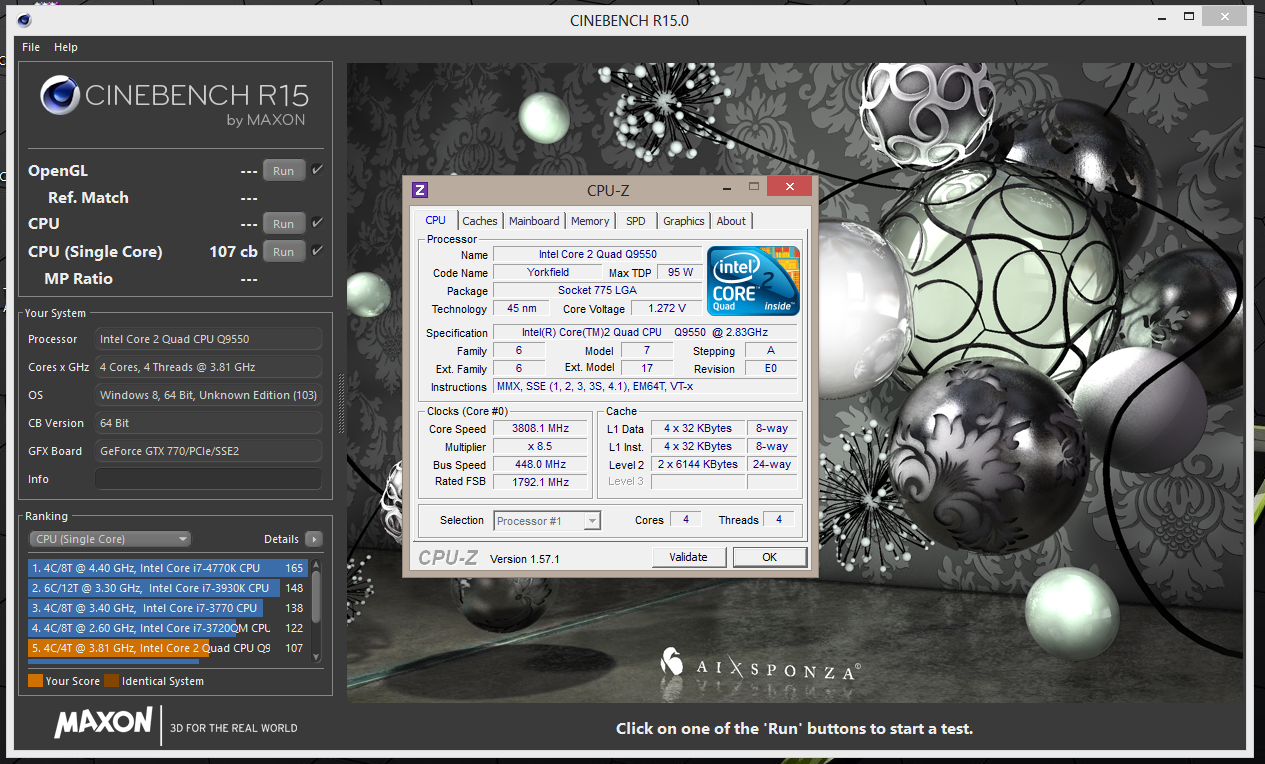Click the Info input field
Screen dimensions: 1265x764
(208, 479)
